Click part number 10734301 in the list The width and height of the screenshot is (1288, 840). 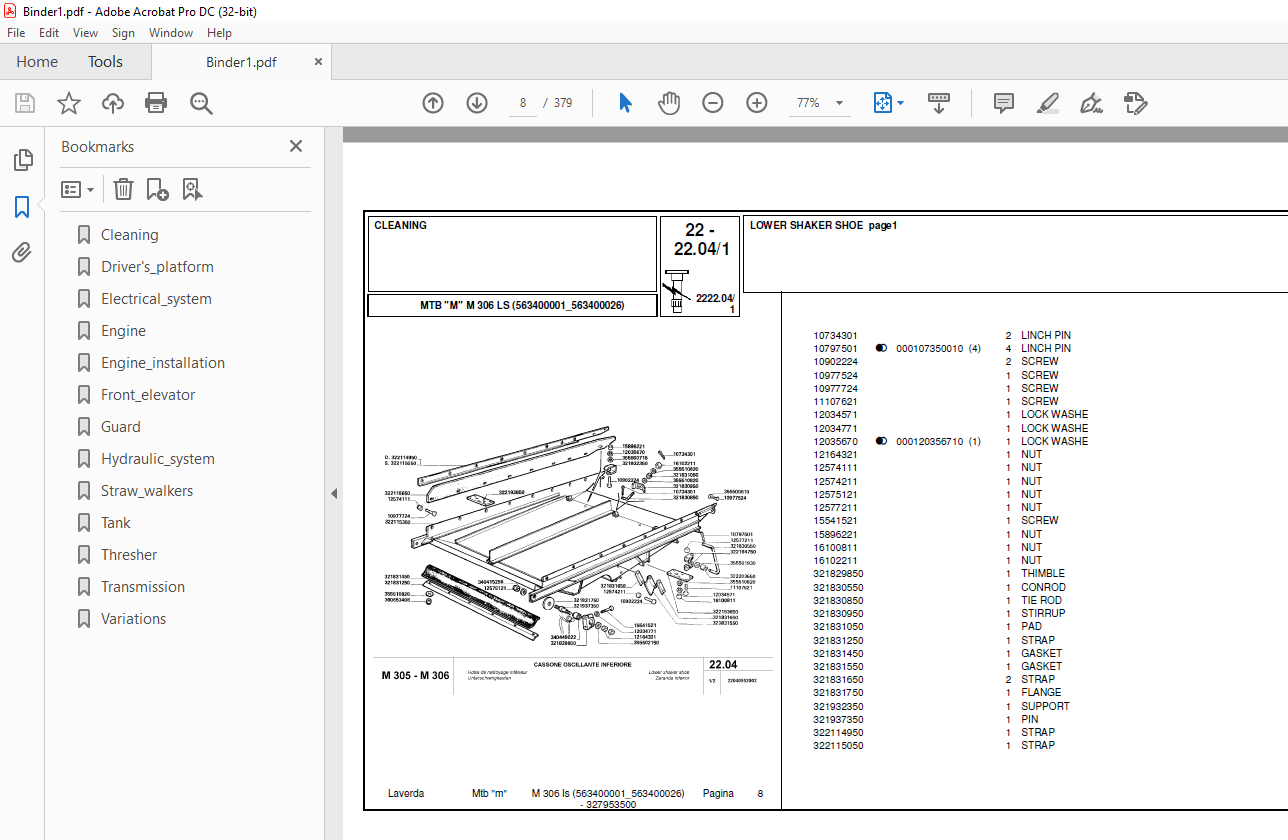[x=835, y=336]
